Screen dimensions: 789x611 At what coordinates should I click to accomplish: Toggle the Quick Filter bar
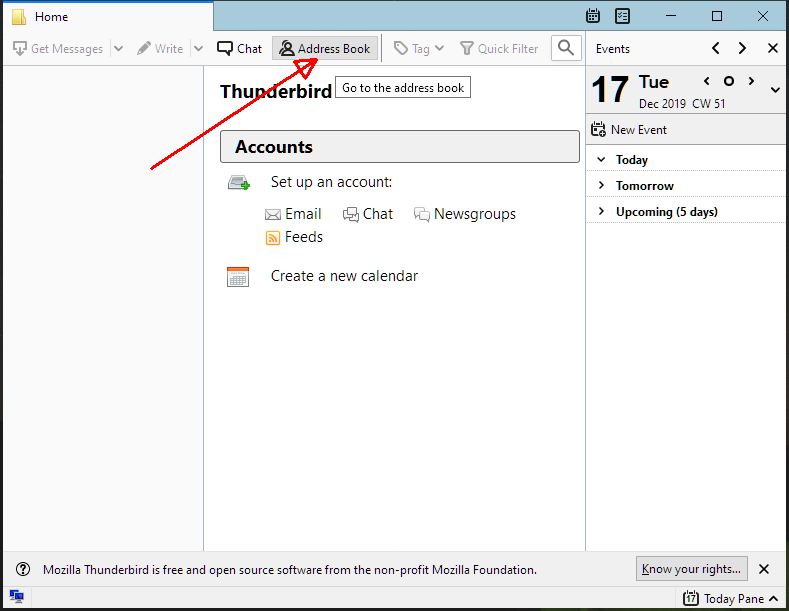point(499,48)
